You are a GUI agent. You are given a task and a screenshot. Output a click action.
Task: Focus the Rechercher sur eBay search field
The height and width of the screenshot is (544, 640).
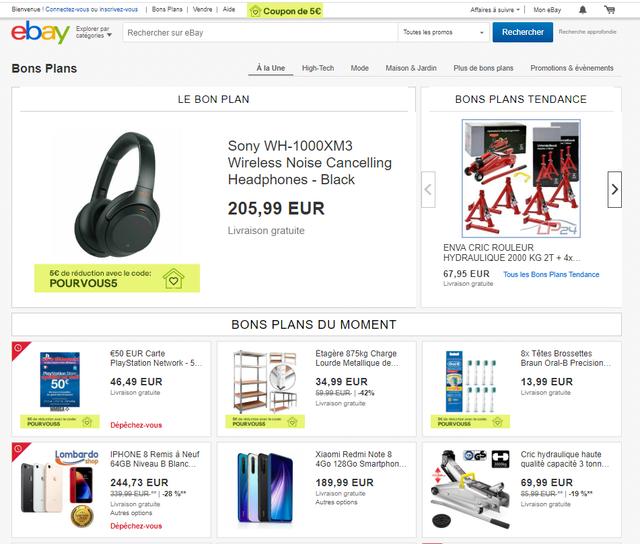260,33
